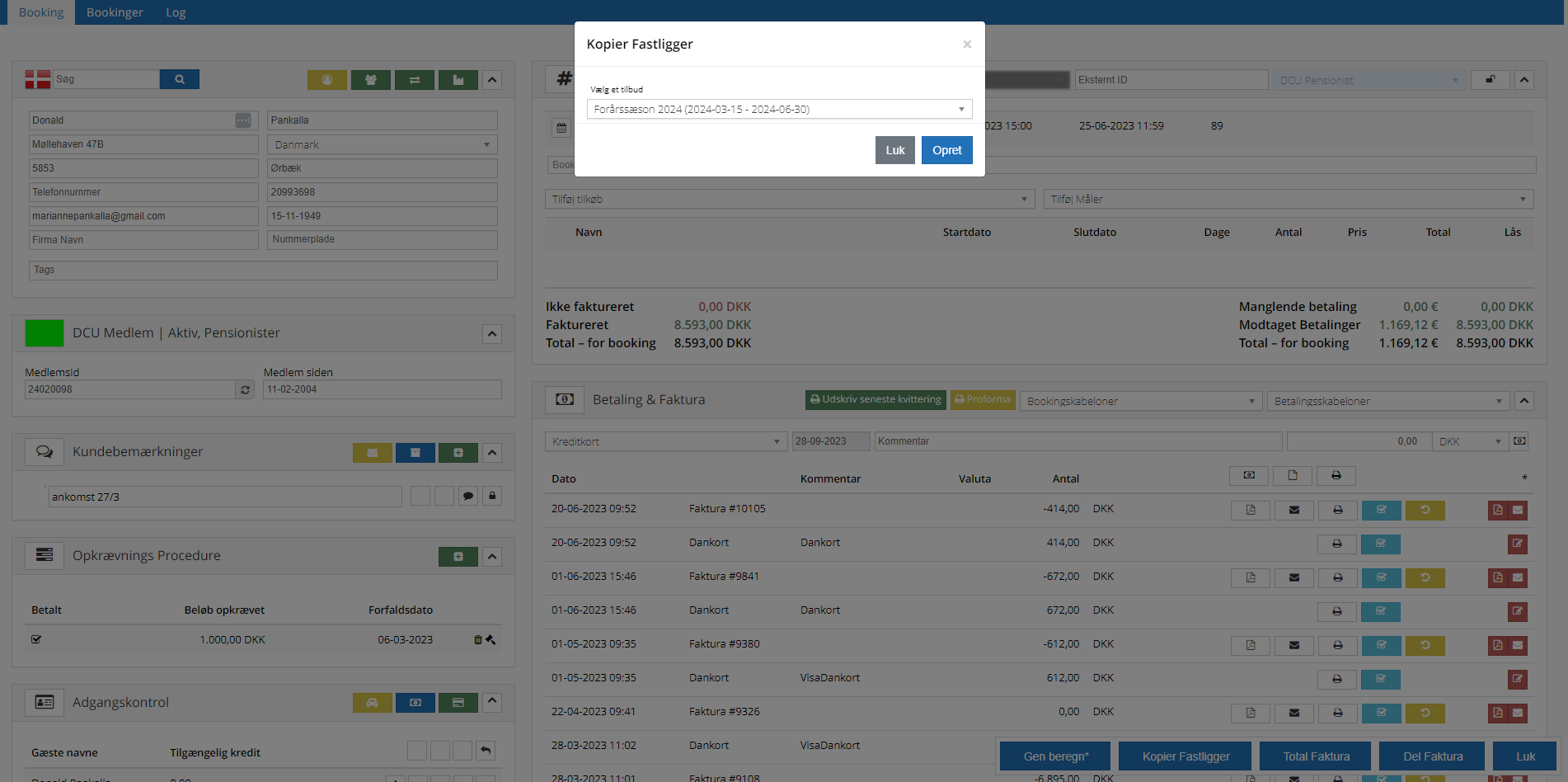1568x782 pixels.
Task: Open the Danmark country dropdown
Action: click(x=382, y=144)
